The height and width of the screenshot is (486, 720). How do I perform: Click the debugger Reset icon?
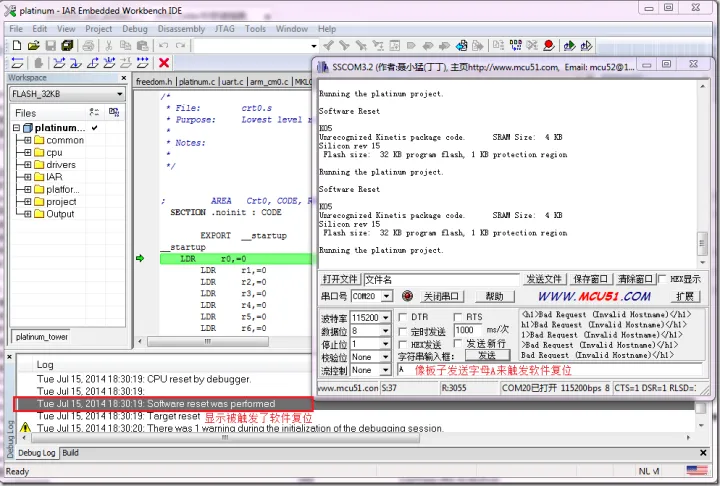point(17,62)
